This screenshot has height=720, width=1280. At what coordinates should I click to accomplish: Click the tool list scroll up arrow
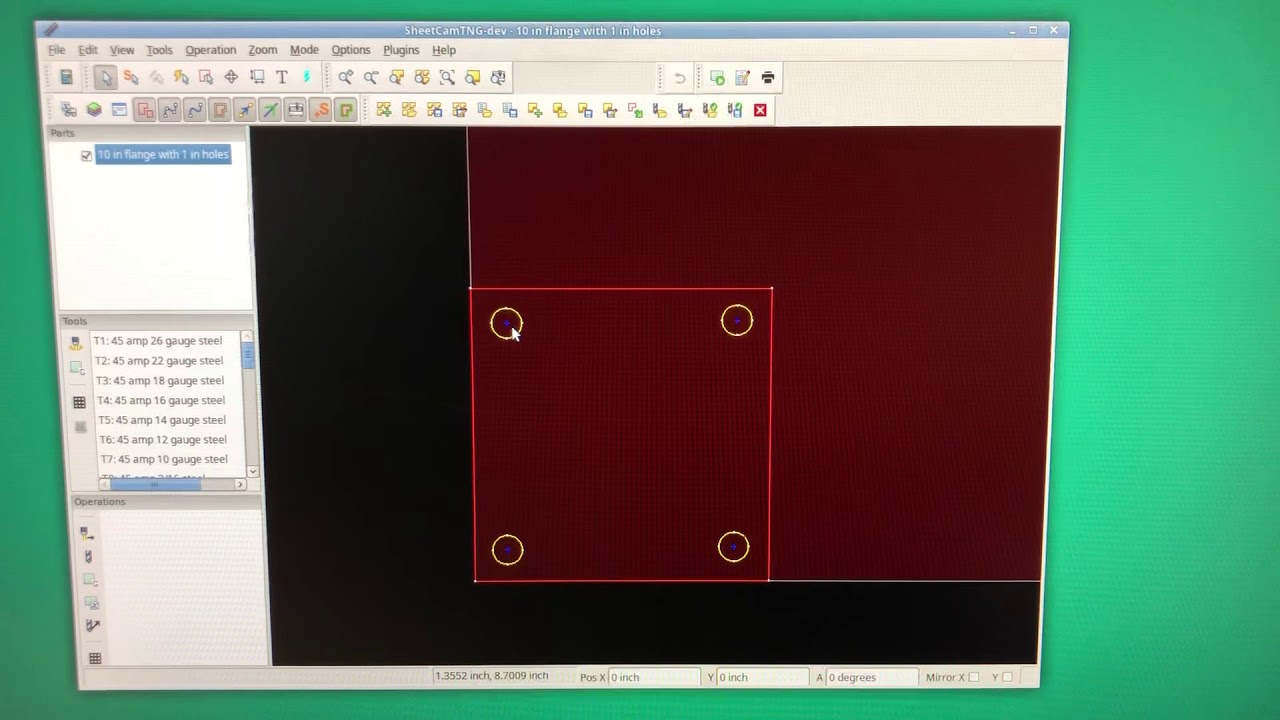[247, 337]
